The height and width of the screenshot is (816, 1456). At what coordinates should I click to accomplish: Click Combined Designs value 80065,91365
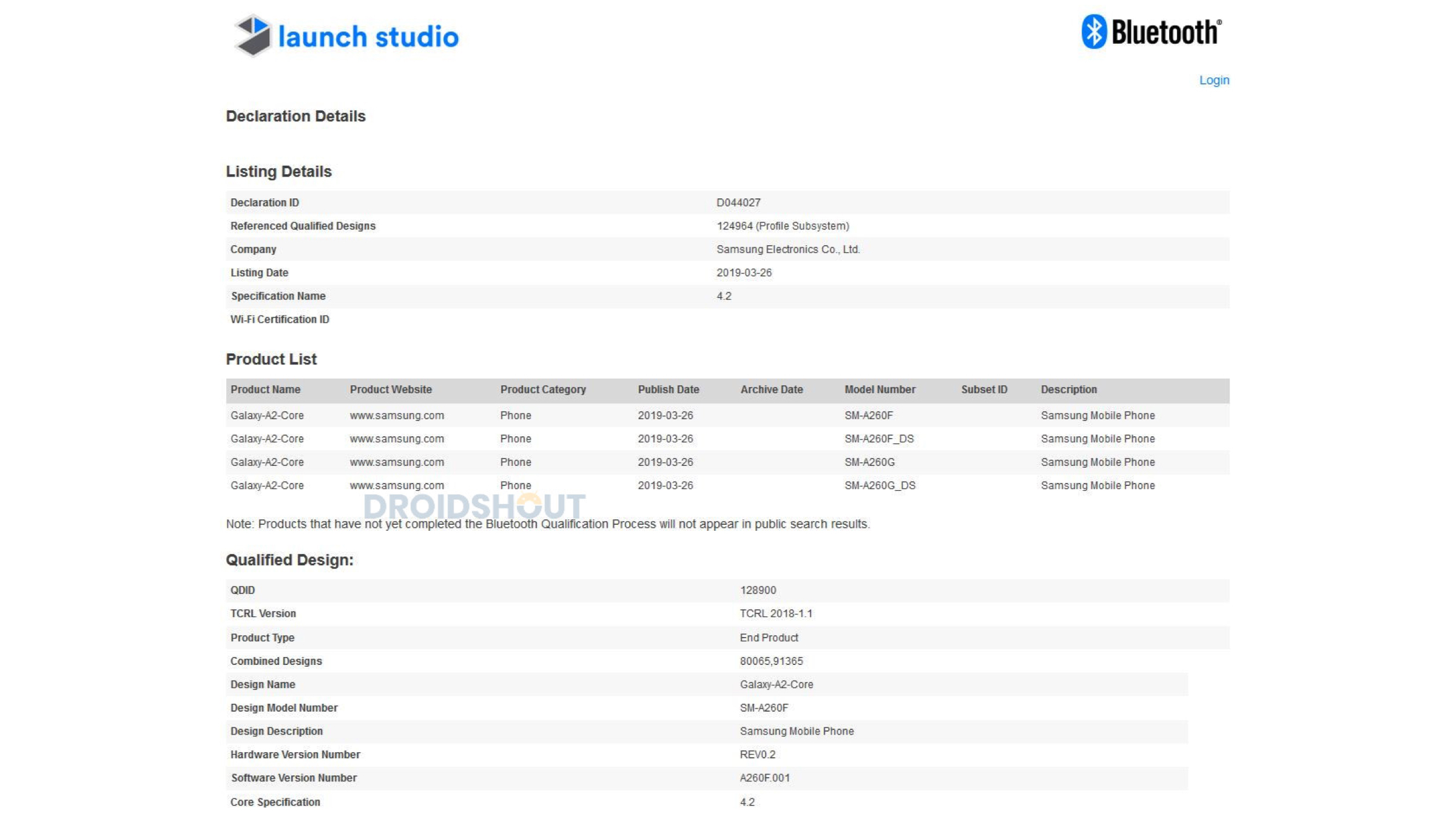770,661
